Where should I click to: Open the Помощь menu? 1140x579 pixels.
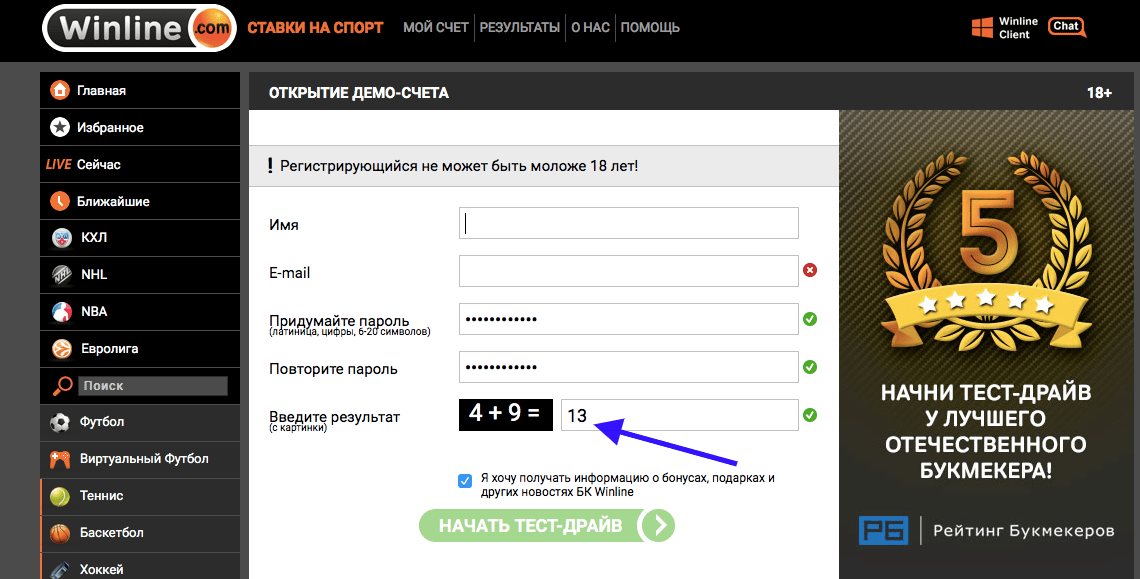[650, 28]
